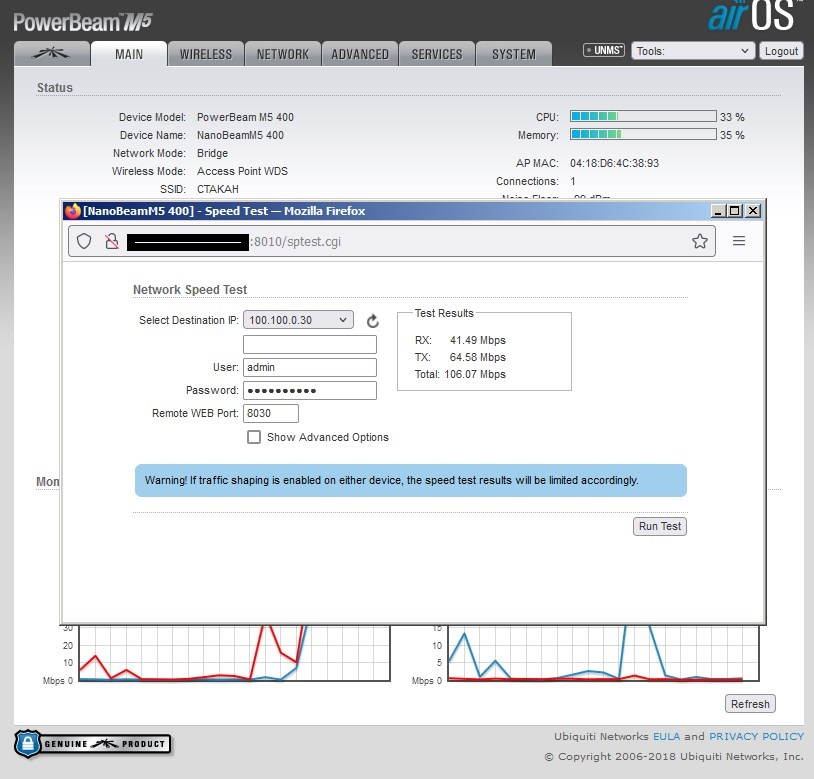
Task: Open the SERVICES tab
Action: [x=437, y=54]
